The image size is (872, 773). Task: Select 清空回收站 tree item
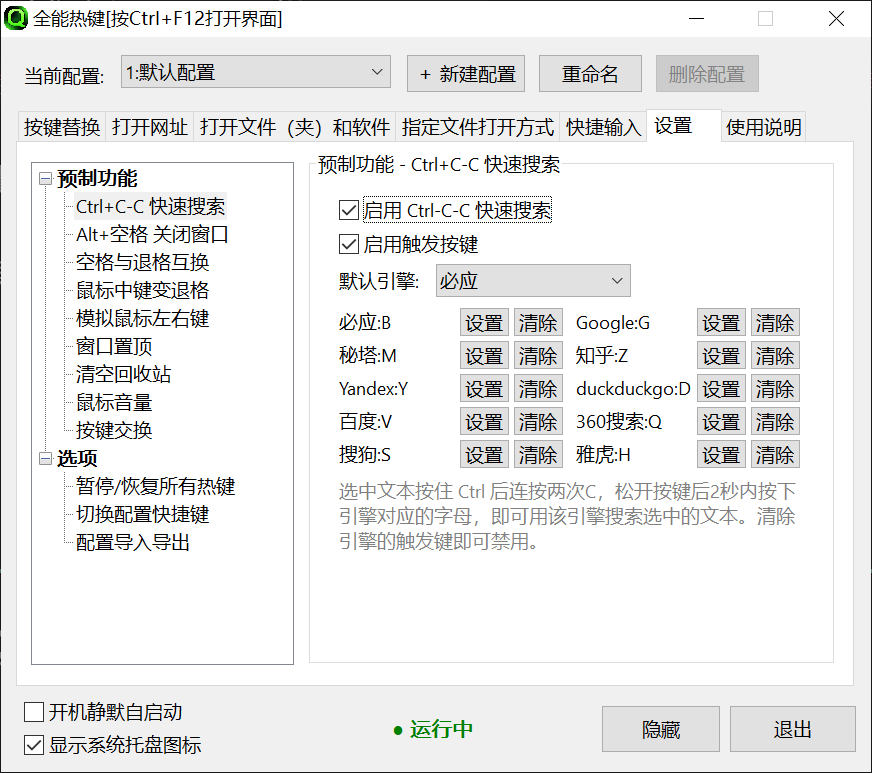click(123, 374)
